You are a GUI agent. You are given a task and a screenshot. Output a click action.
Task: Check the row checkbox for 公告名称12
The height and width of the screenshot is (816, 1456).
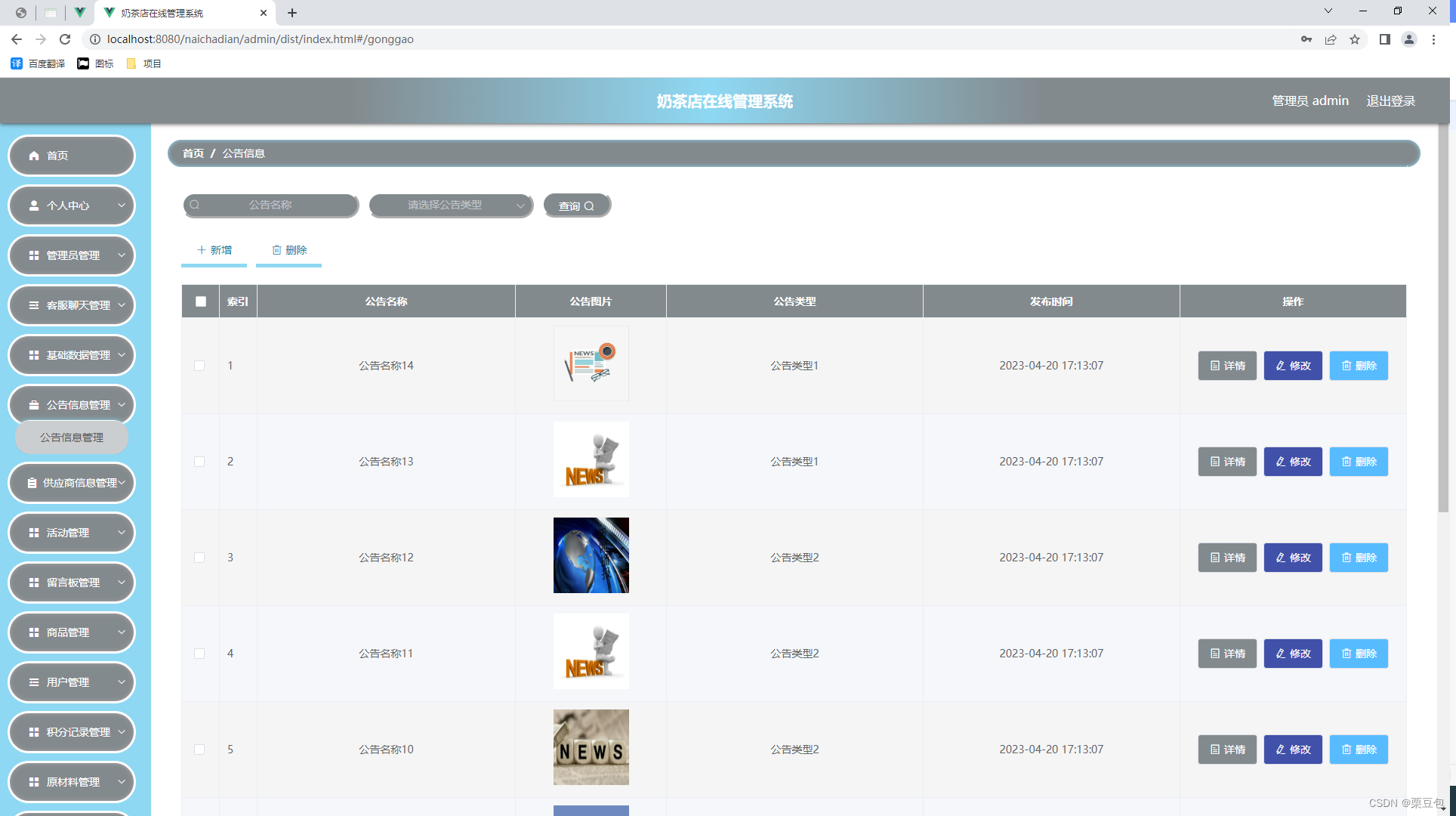click(x=199, y=558)
